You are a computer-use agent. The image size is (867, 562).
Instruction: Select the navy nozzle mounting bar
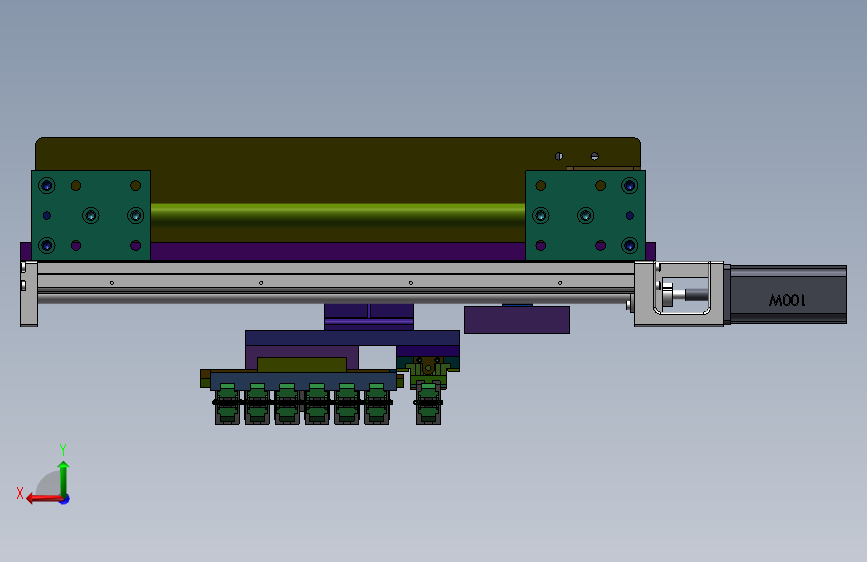[x=304, y=381]
